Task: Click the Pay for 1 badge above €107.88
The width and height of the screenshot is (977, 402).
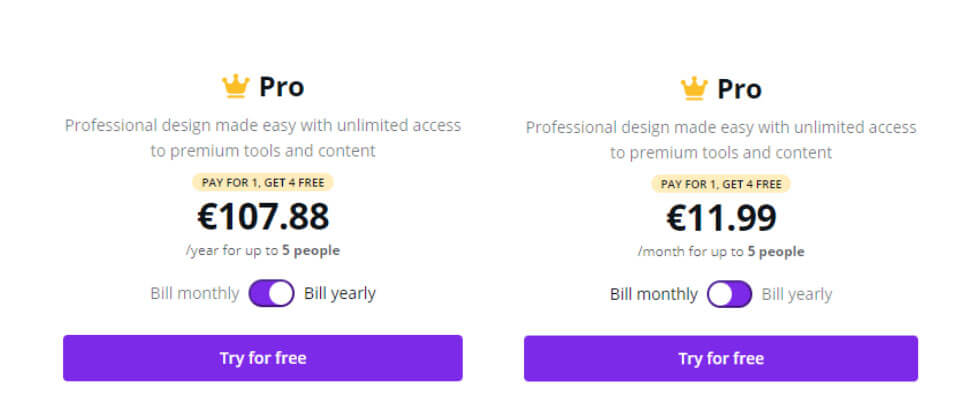Action: tap(263, 182)
